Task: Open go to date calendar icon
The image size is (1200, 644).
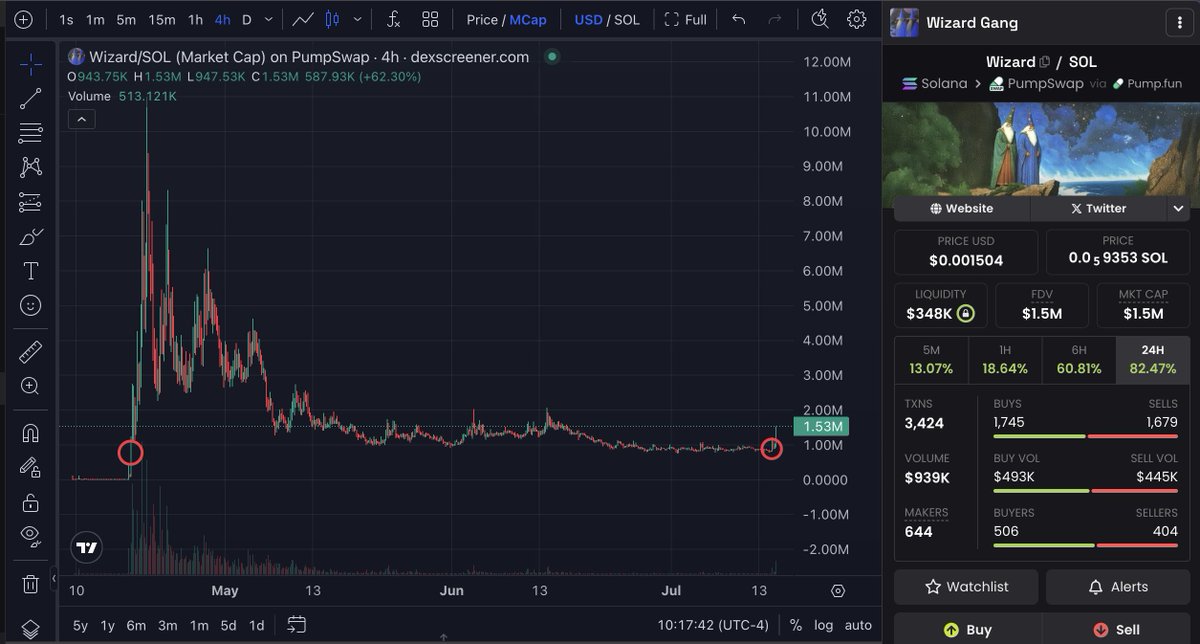Action: coord(297,625)
